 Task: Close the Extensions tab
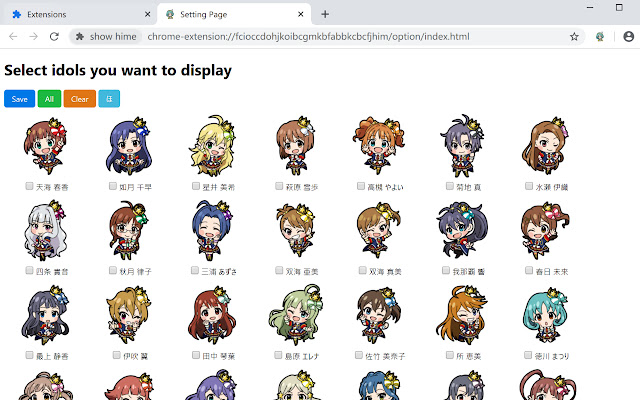147,14
